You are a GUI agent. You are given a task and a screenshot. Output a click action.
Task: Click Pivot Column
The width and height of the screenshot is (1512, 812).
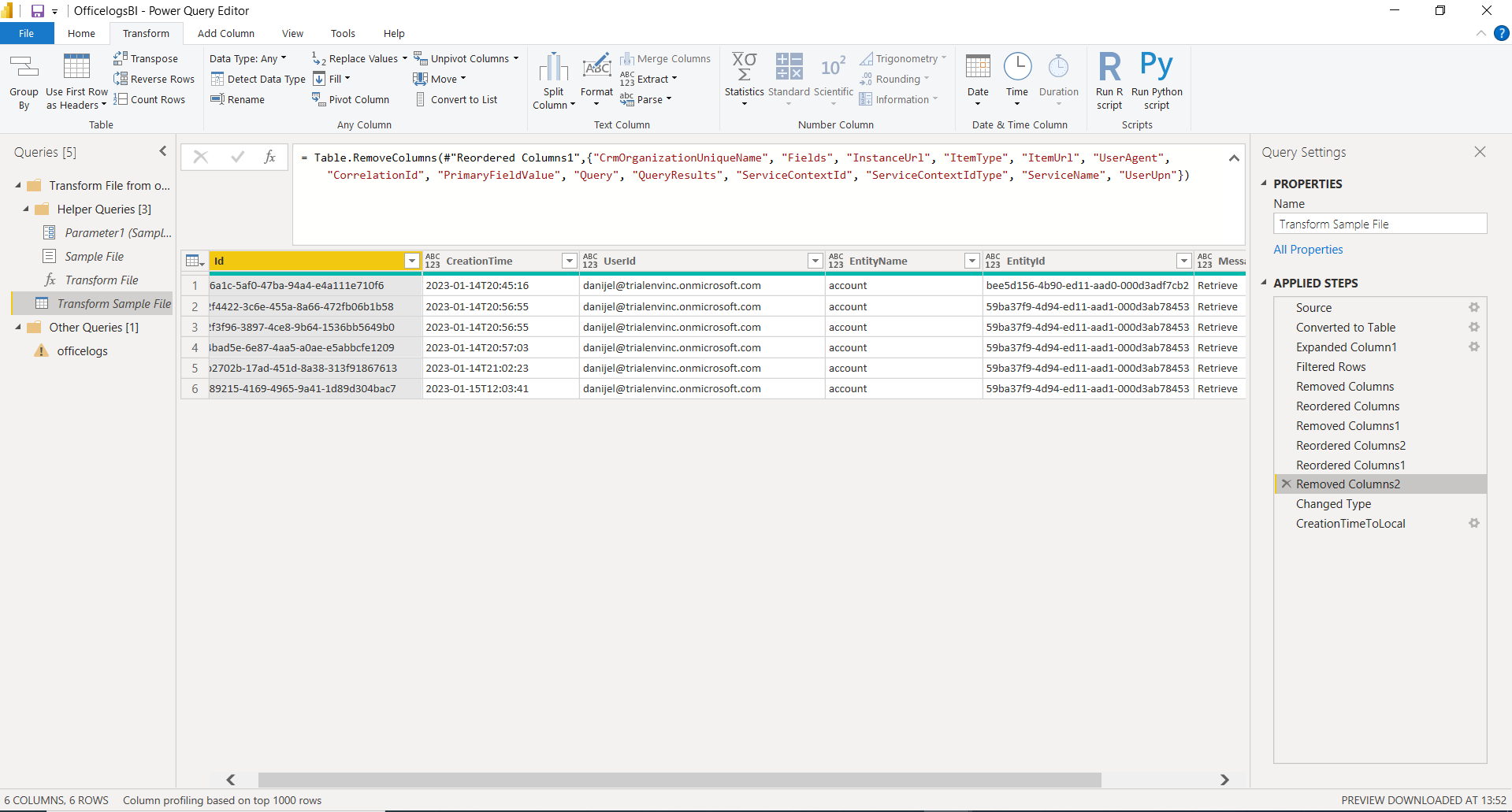click(x=351, y=99)
